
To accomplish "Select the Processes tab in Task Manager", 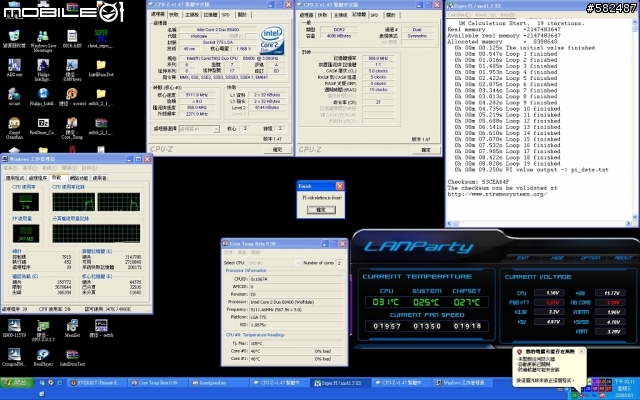I will click(x=38, y=178).
